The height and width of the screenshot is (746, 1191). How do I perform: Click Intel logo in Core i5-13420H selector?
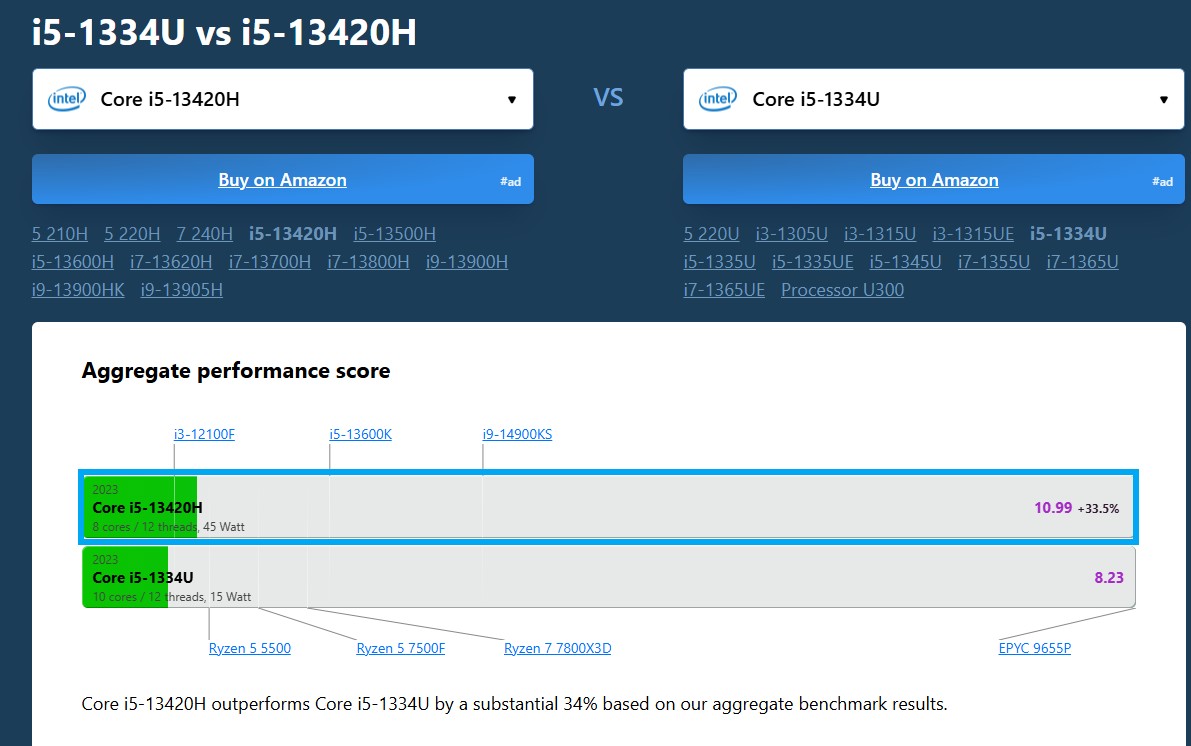point(66,99)
